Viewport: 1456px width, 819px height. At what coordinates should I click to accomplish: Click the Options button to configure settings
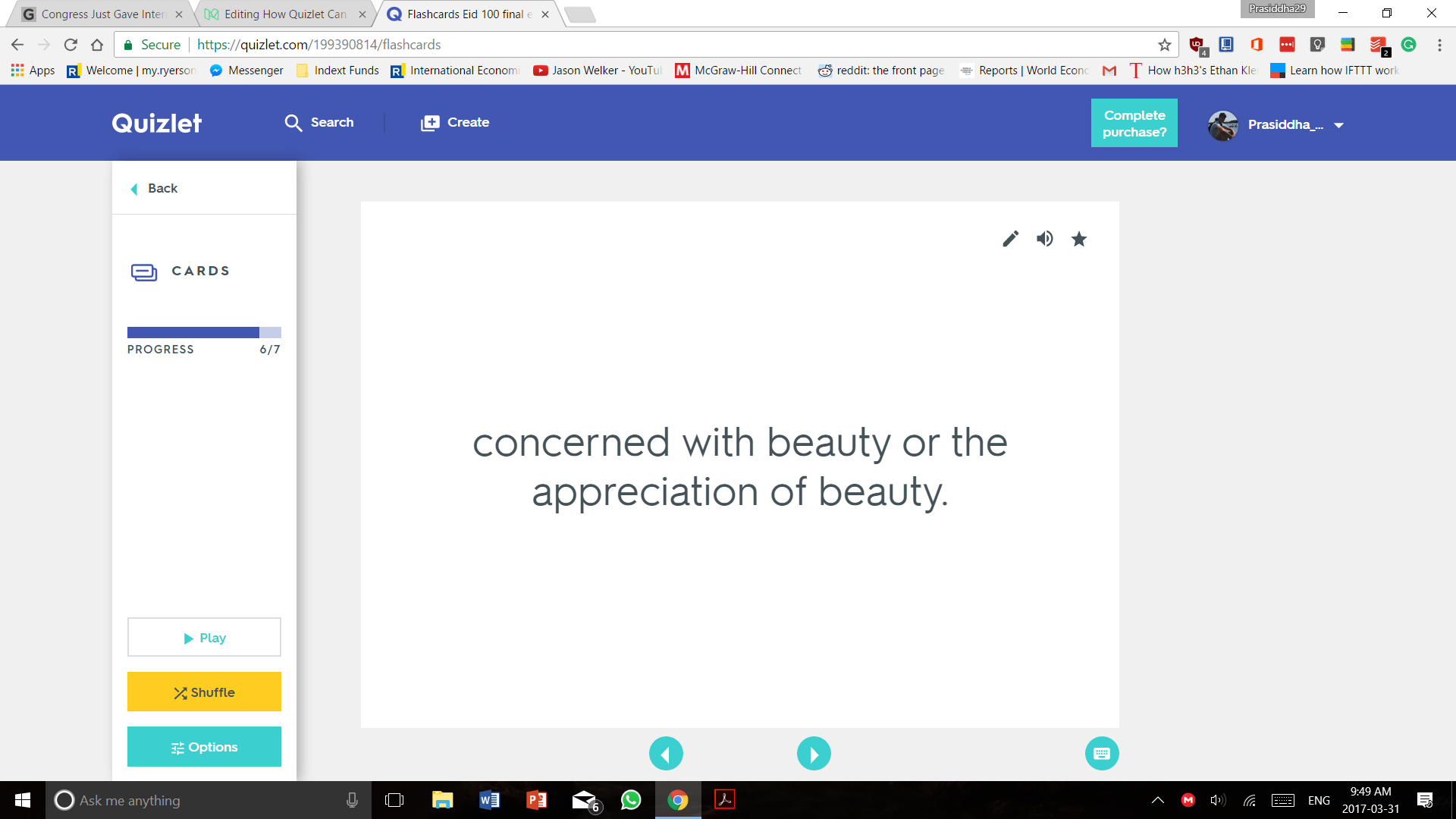pos(204,747)
